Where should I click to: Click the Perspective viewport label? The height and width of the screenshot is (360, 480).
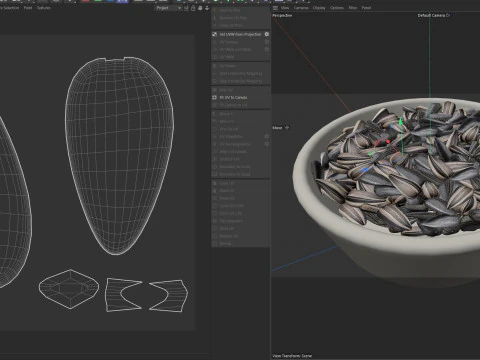tap(282, 15)
